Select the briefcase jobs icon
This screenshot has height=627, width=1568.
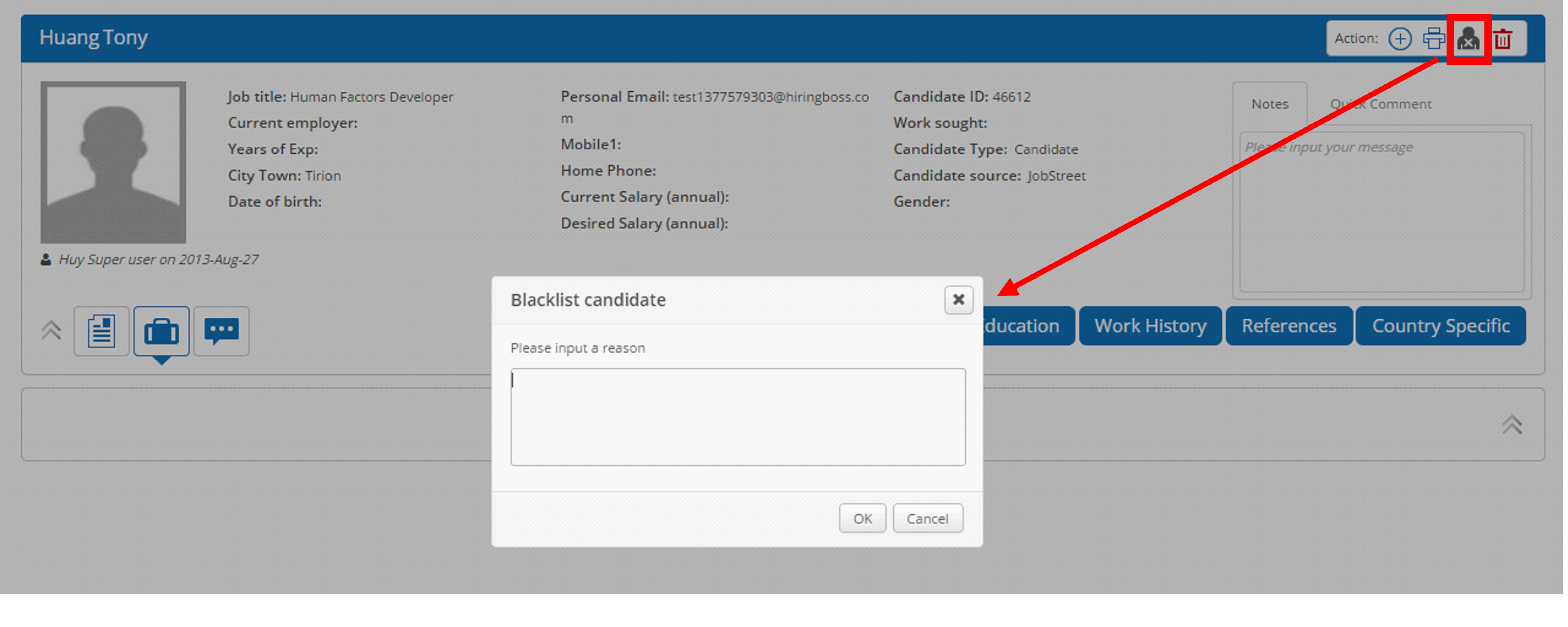pyautogui.click(x=161, y=331)
